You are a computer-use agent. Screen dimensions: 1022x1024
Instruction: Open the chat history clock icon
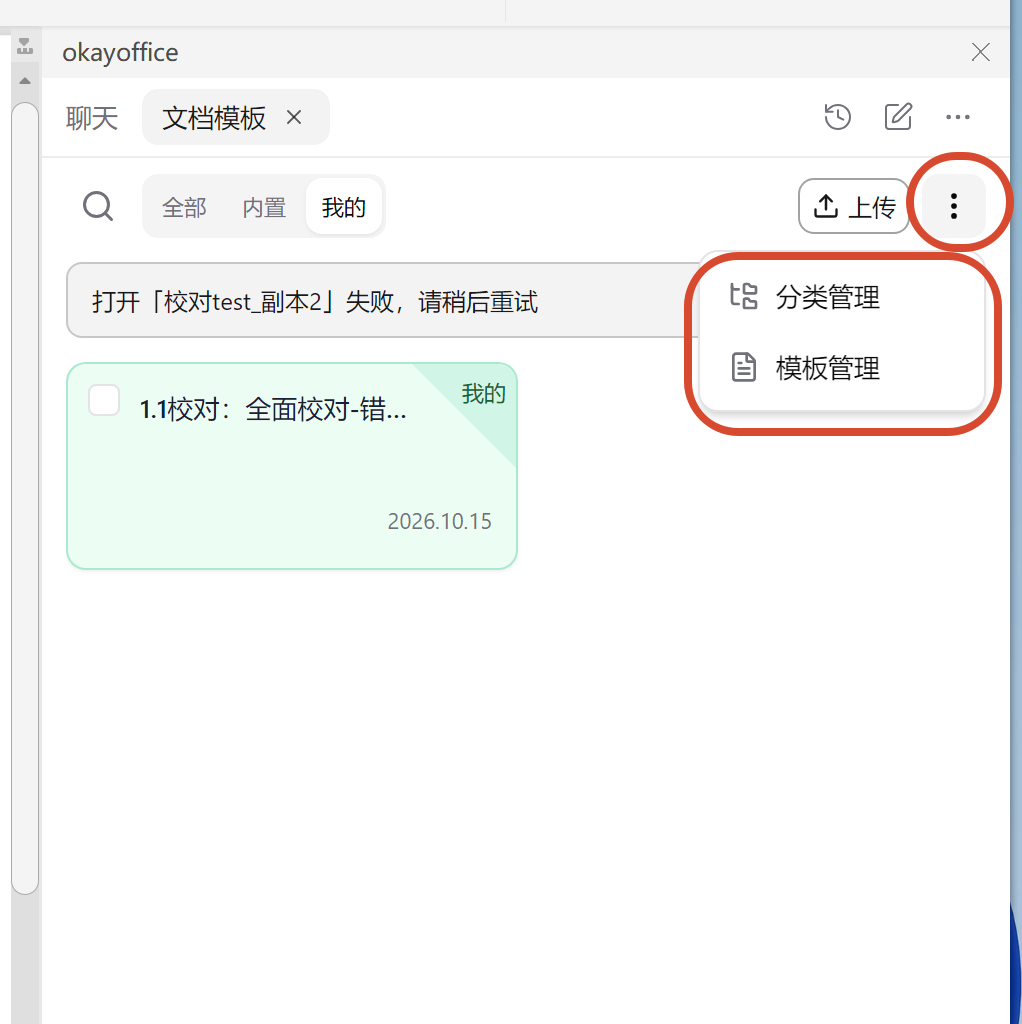837,118
